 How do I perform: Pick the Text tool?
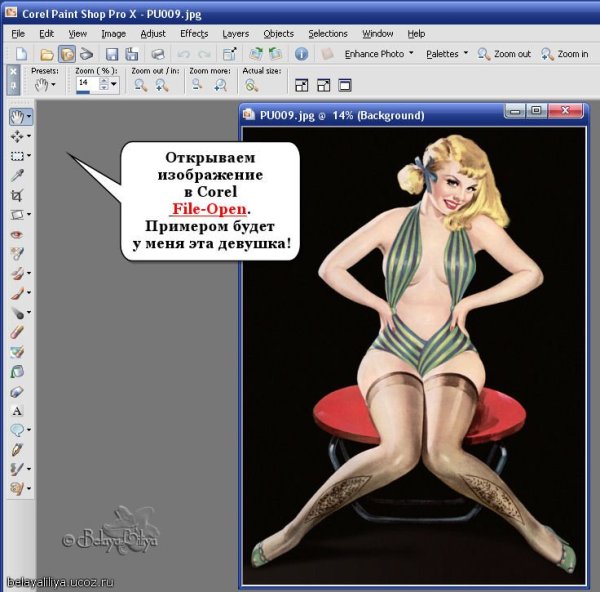point(17,410)
